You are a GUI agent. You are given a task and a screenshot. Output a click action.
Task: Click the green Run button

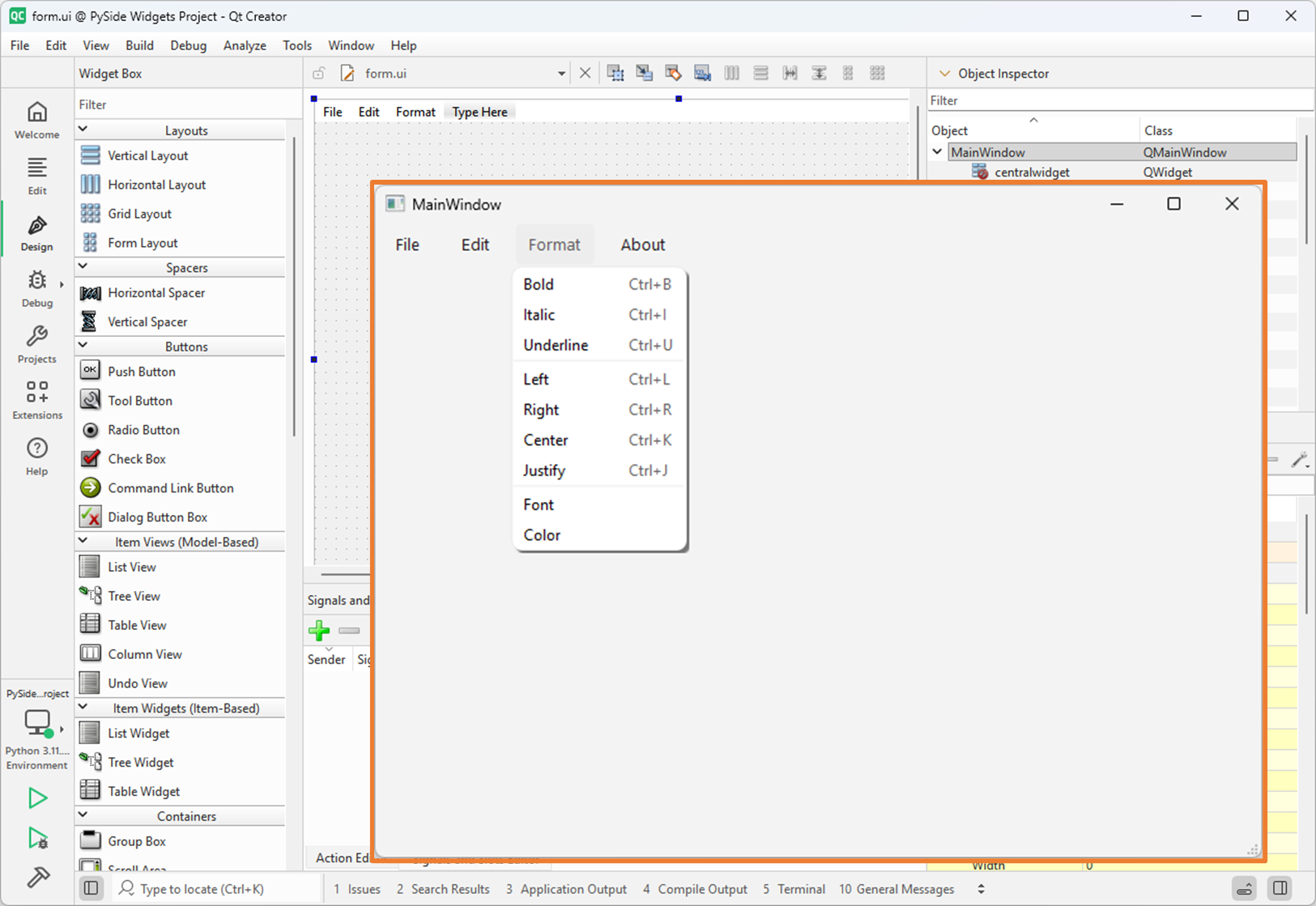click(37, 798)
